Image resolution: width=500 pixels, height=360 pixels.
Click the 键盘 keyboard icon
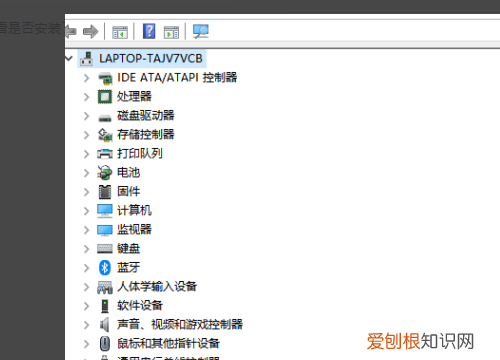[x=105, y=249]
